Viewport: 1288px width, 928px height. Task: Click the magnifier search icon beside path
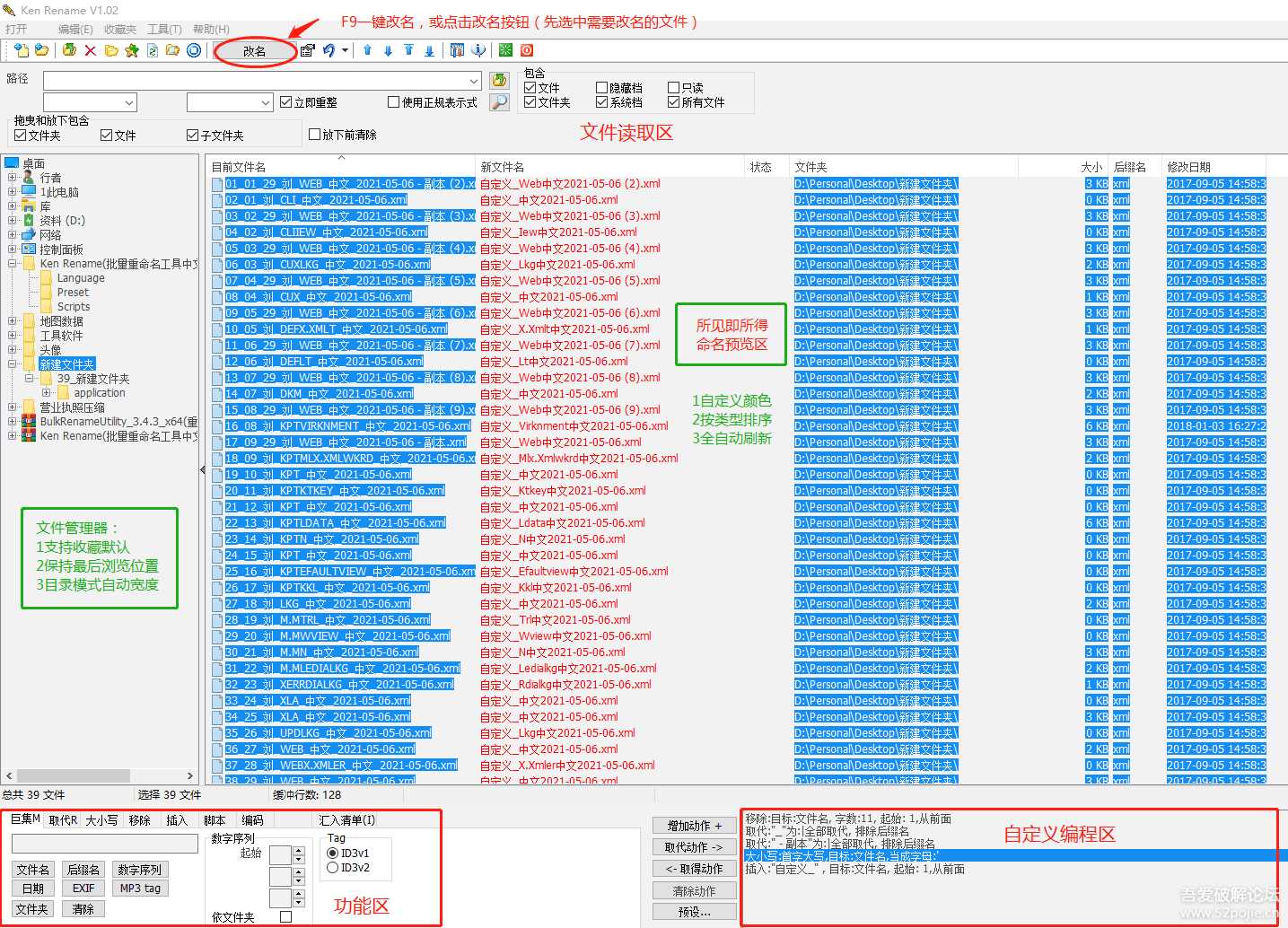499,102
